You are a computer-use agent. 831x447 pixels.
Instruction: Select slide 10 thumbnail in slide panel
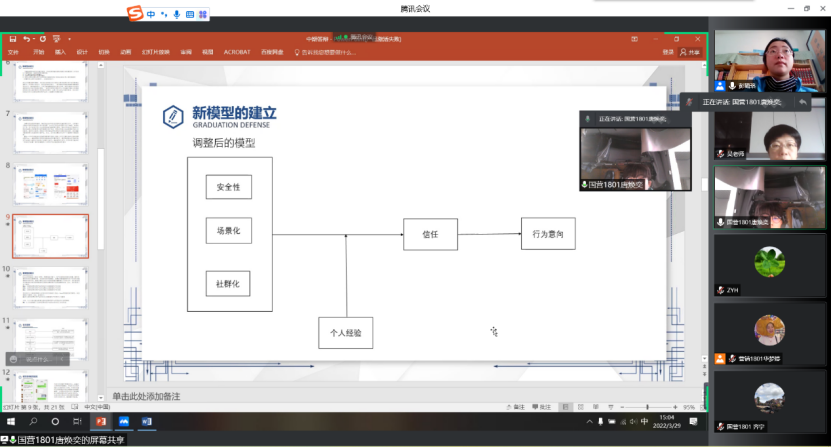pyautogui.click(x=50, y=288)
